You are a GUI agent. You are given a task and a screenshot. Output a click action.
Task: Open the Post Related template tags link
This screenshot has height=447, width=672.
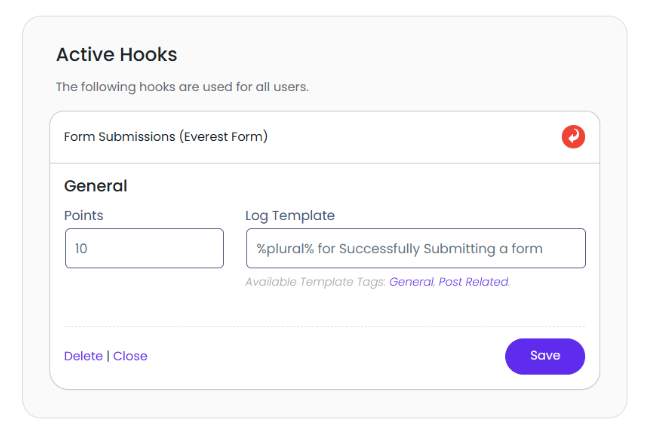click(x=474, y=282)
